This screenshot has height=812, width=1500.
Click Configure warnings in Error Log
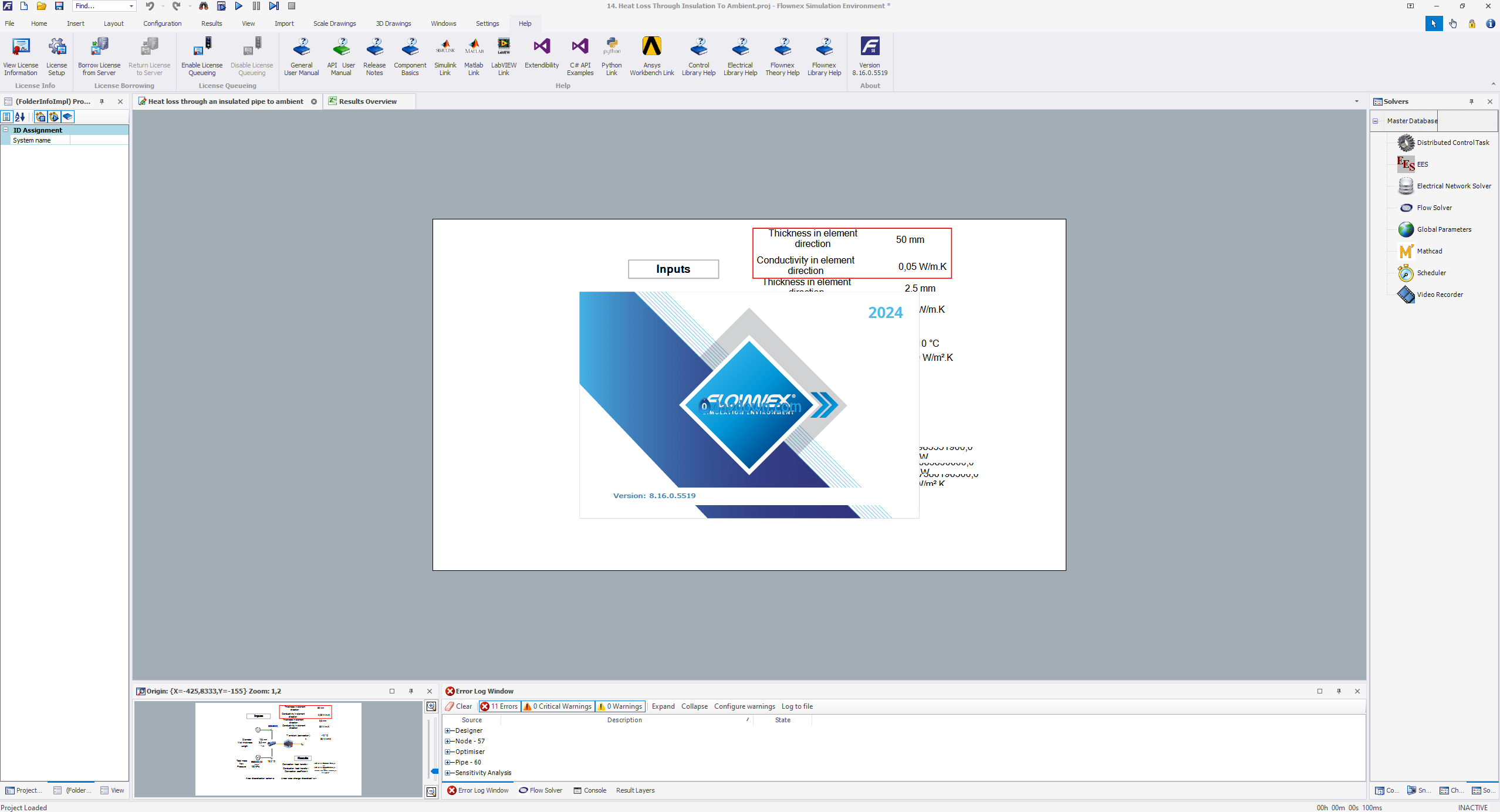click(745, 706)
